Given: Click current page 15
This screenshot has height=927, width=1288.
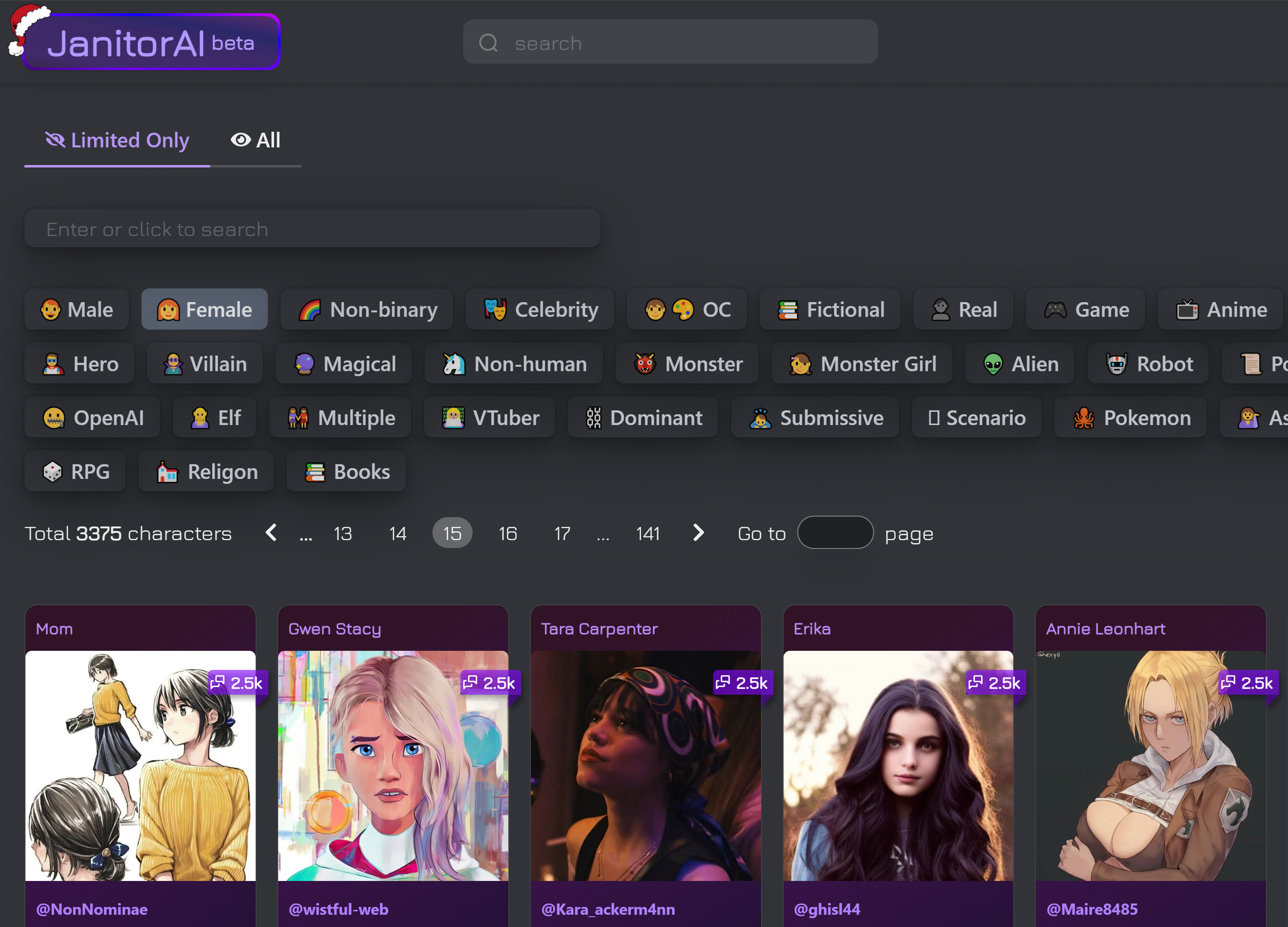Looking at the screenshot, I should click(452, 533).
